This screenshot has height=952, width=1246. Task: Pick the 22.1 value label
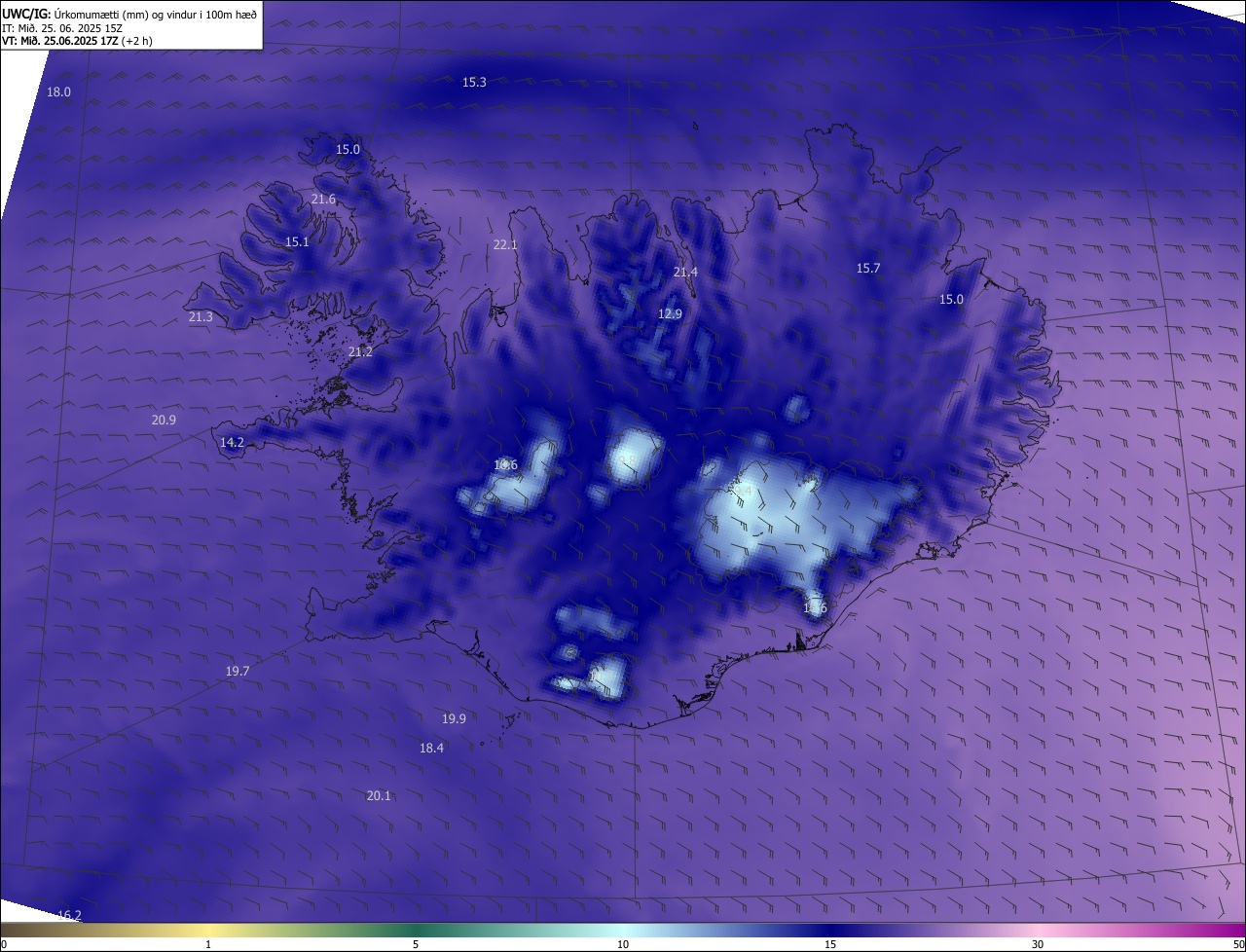(x=505, y=244)
